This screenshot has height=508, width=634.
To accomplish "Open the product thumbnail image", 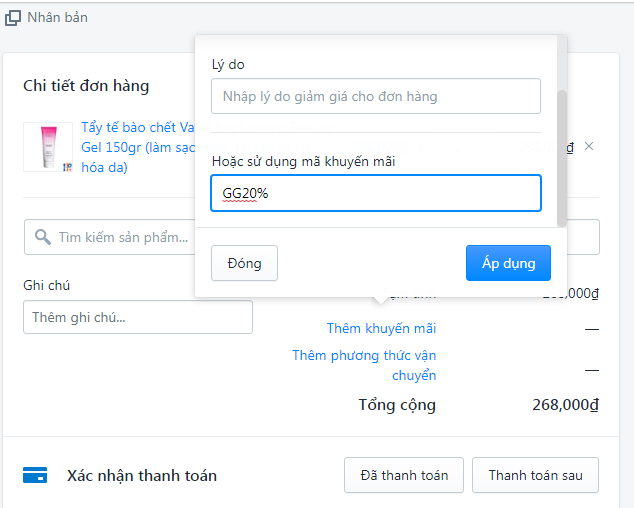I will (x=48, y=147).
